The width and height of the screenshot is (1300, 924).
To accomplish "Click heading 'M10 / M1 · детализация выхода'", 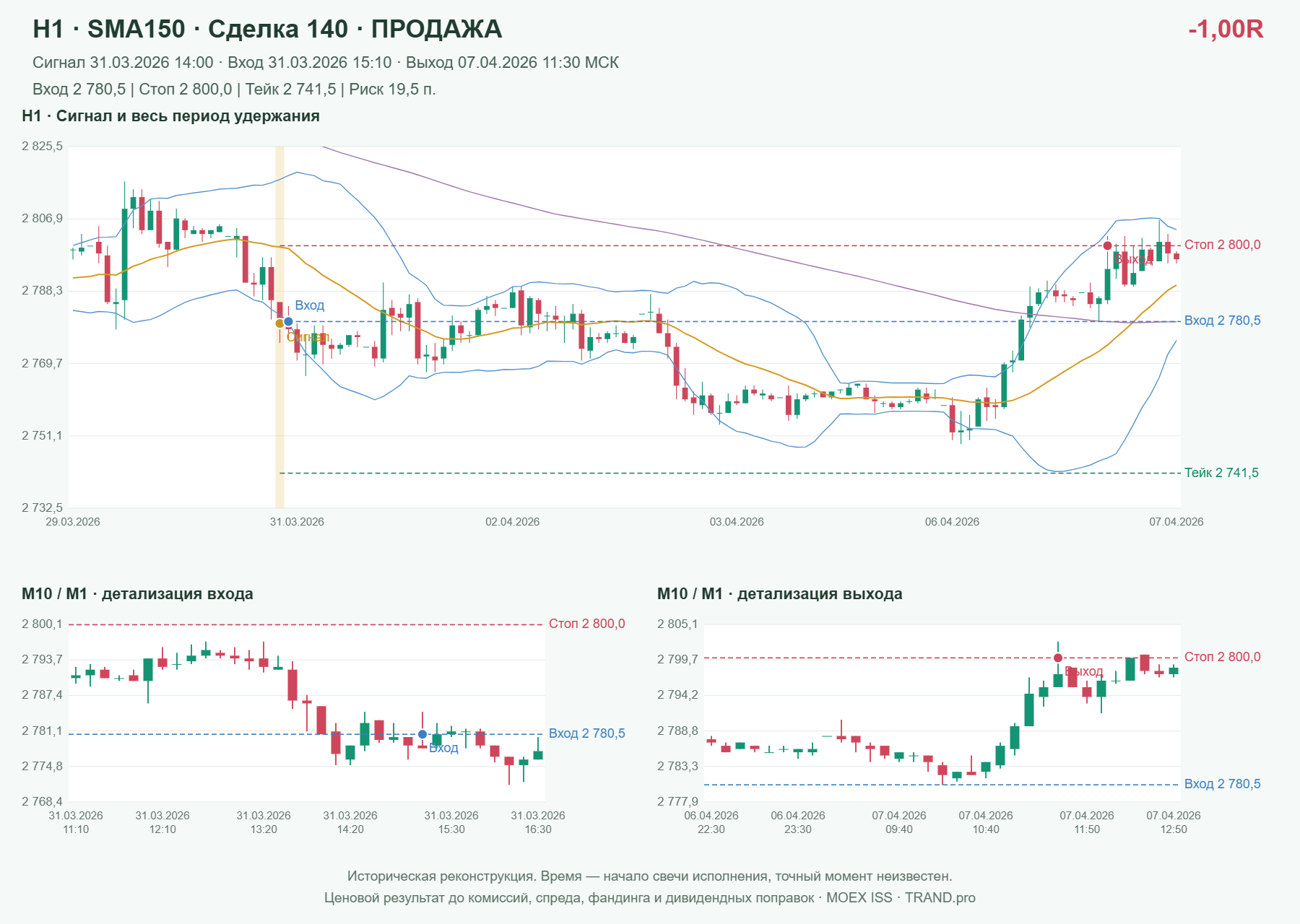I will tap(780, 594).
